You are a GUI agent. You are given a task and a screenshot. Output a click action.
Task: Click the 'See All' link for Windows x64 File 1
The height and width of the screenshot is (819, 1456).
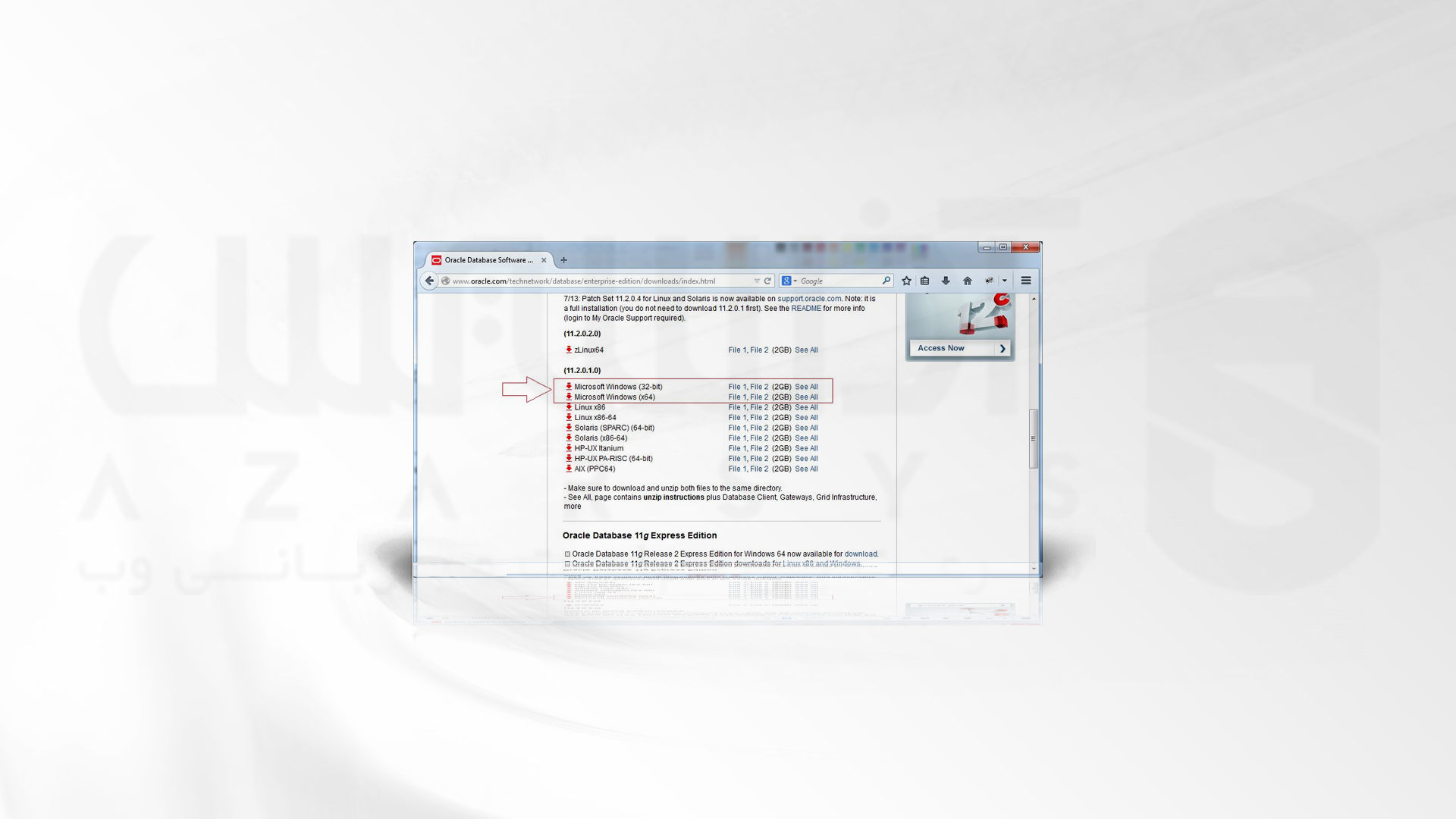[806, 397]
